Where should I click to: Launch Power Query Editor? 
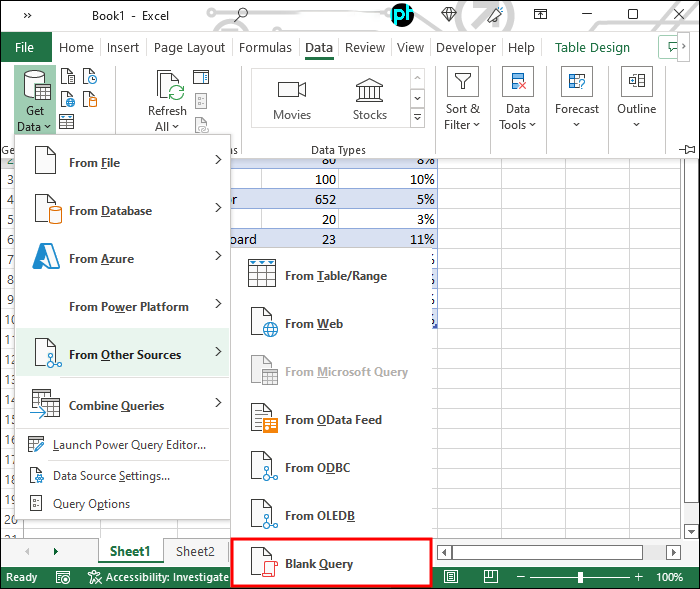(129, 445)
